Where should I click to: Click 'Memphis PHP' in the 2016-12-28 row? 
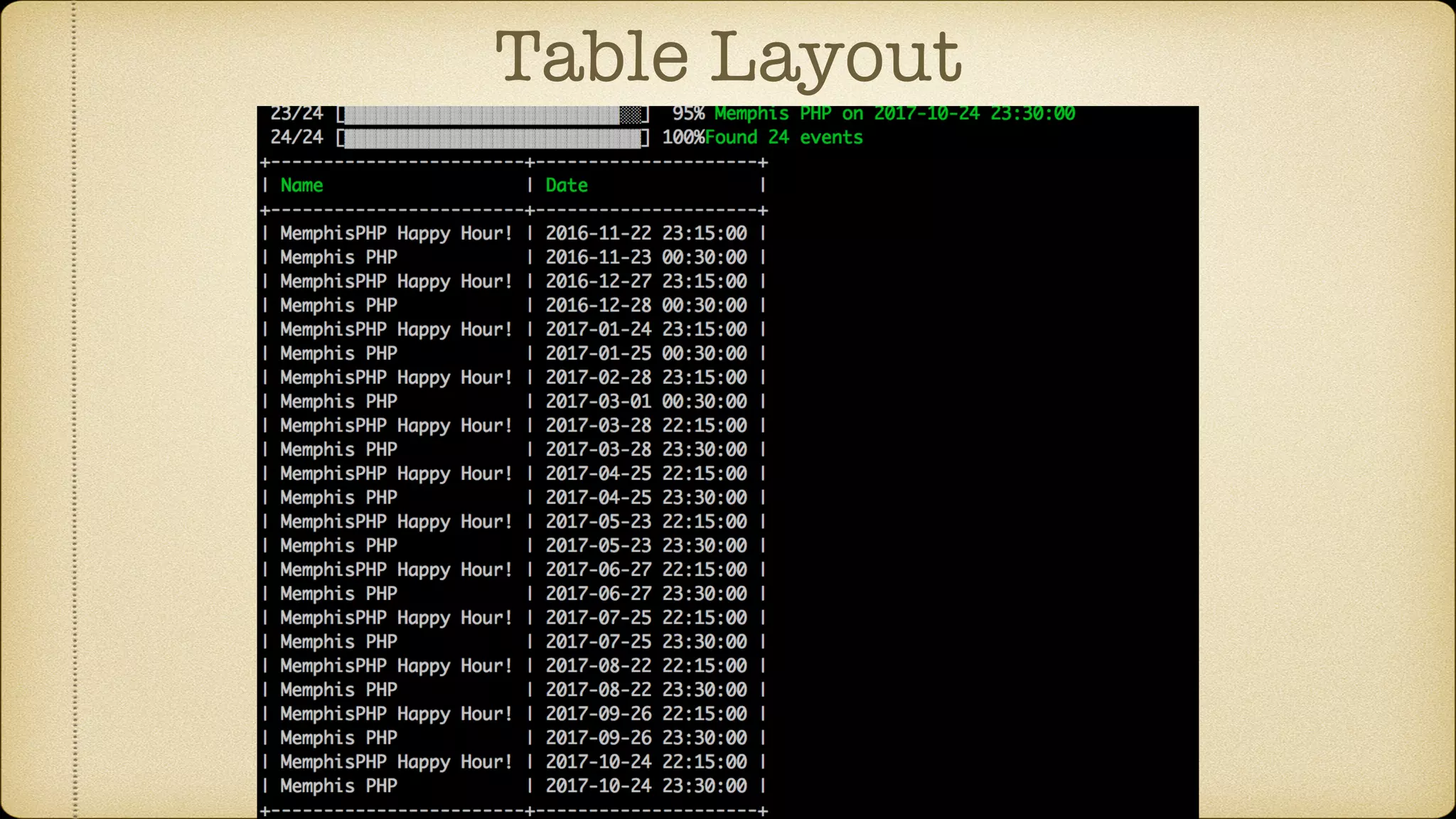pyautogui.click(x=338, y=306)
